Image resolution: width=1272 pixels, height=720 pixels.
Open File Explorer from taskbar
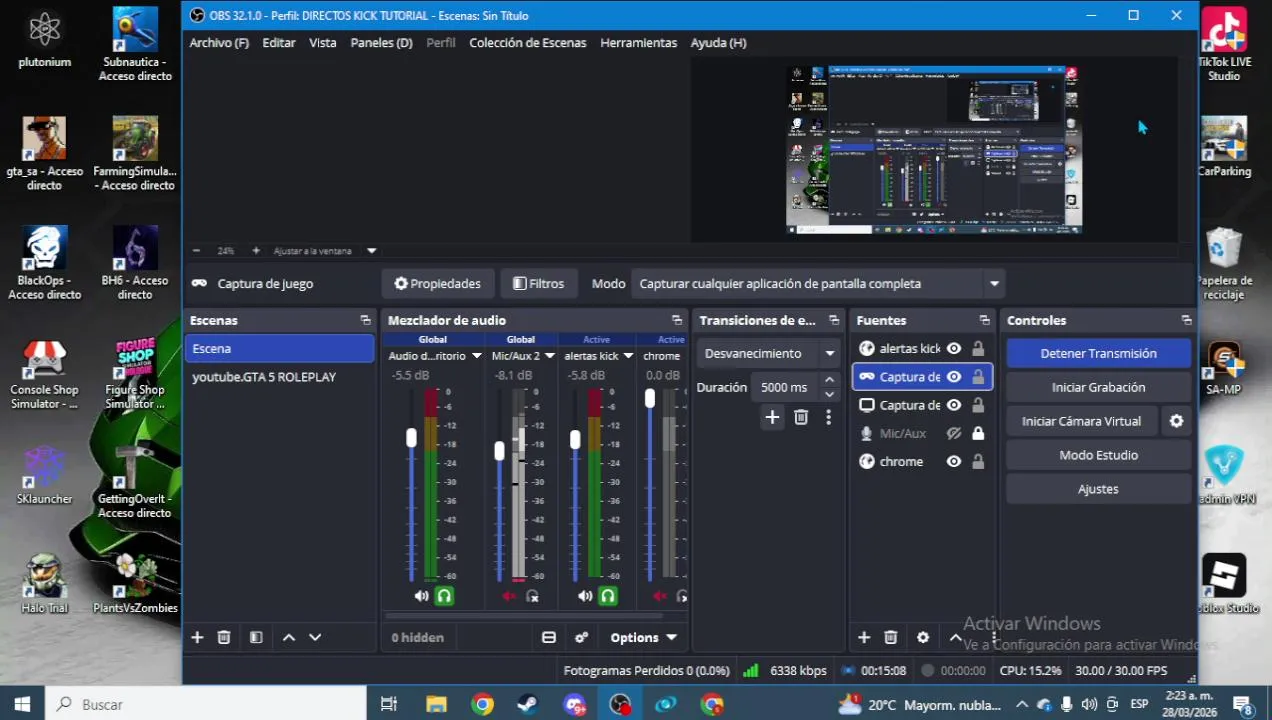tap(436, 704)
